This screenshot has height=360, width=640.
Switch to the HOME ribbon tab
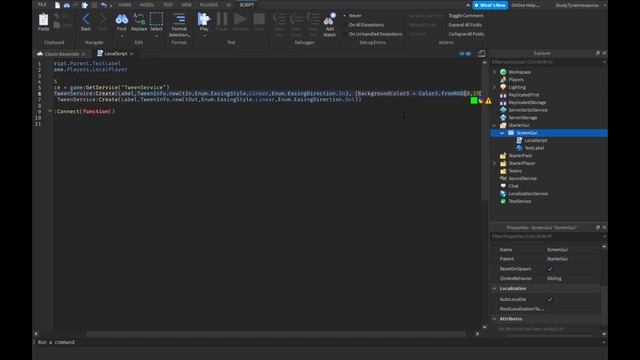(125, 5)
